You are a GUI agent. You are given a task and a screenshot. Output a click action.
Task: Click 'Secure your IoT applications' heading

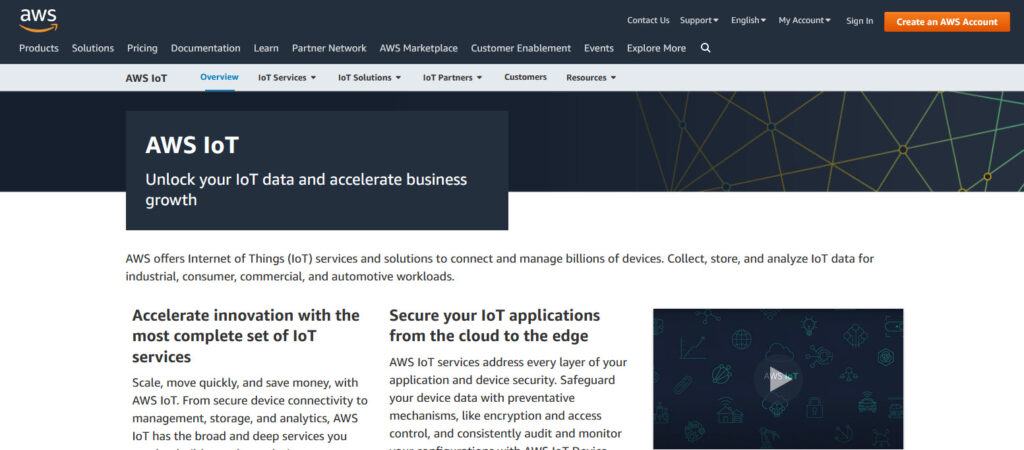pos(494,325)
